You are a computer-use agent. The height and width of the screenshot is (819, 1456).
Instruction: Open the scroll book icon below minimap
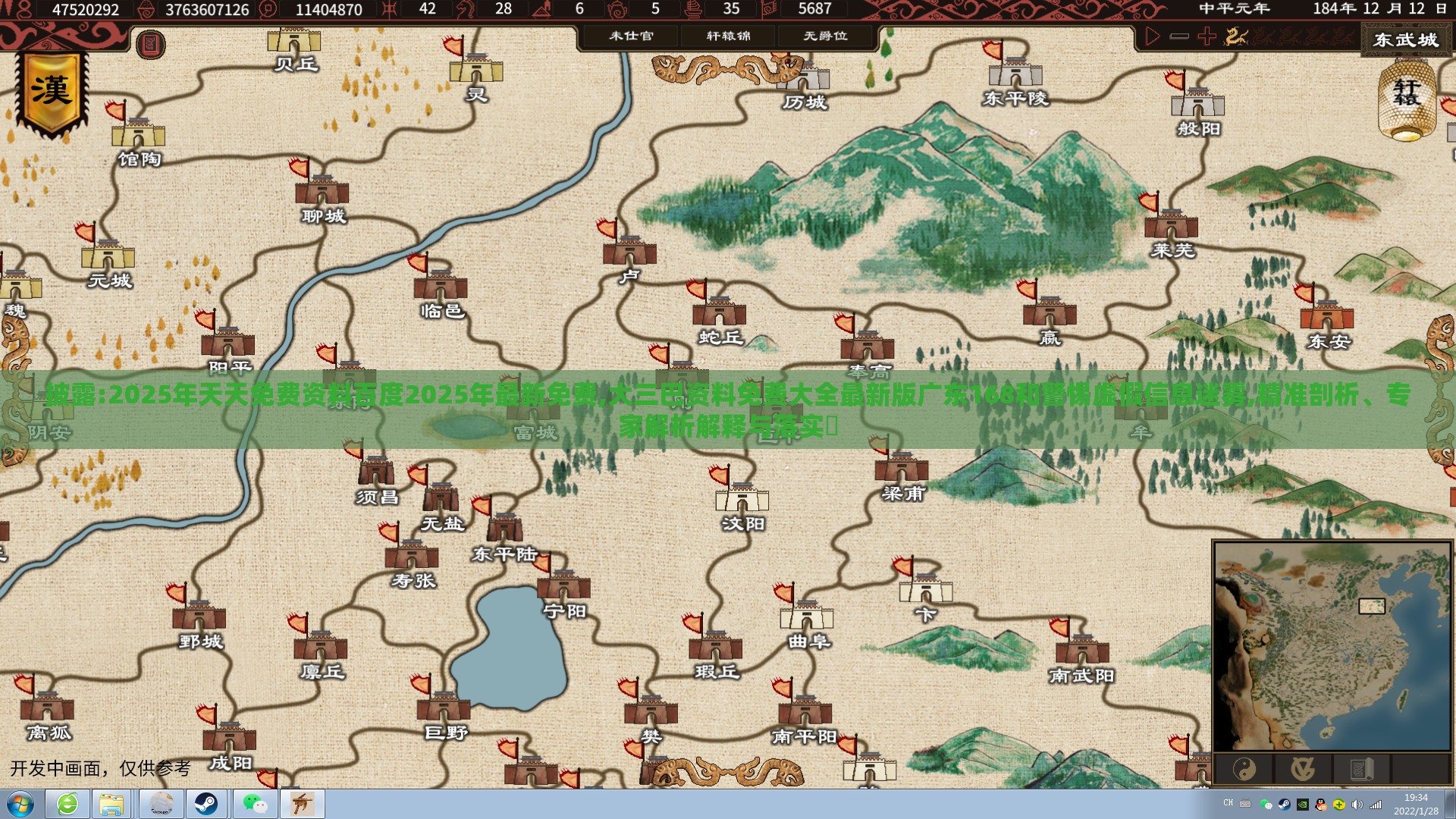1361,770
